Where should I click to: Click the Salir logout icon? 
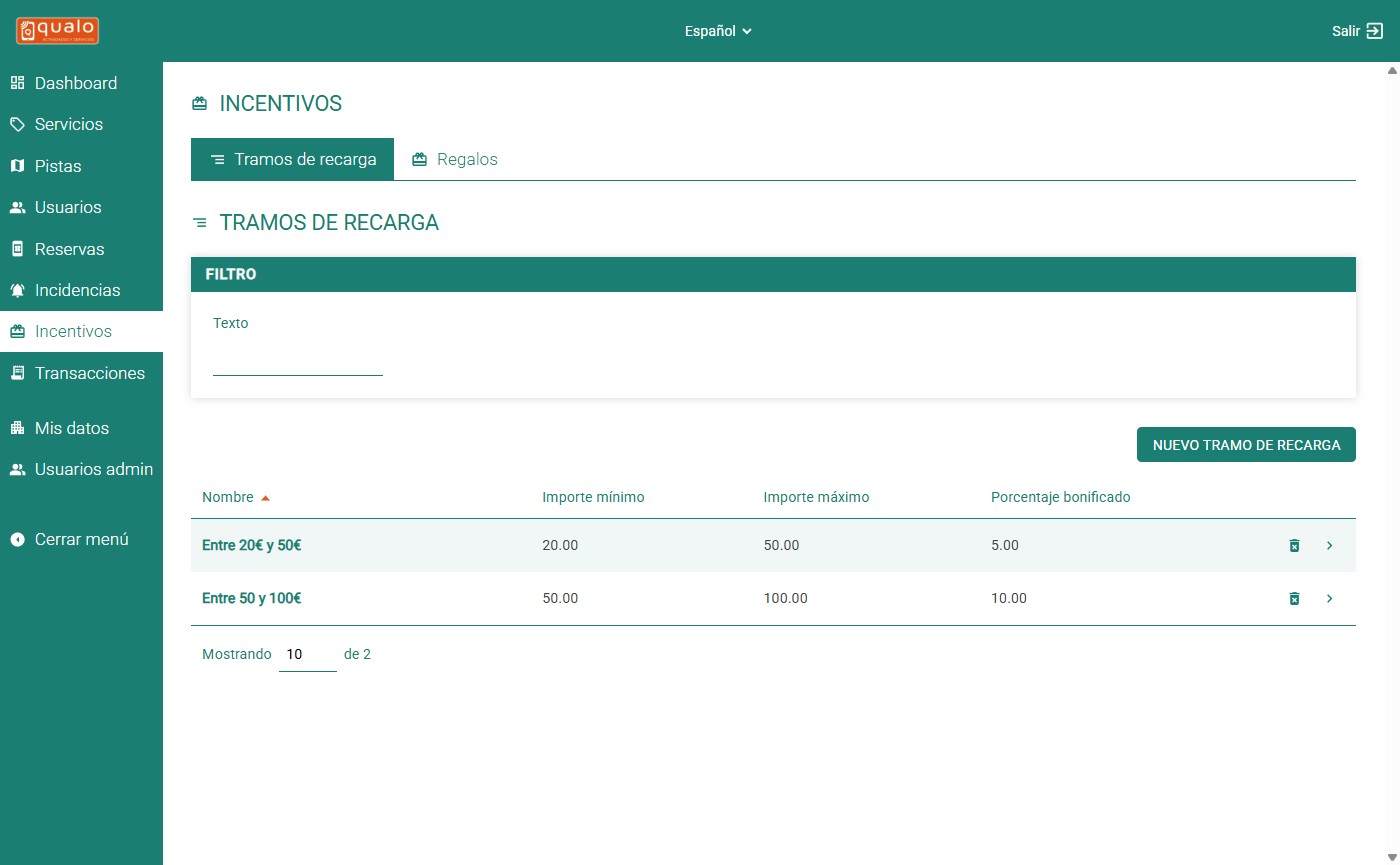pos(1374,31)
